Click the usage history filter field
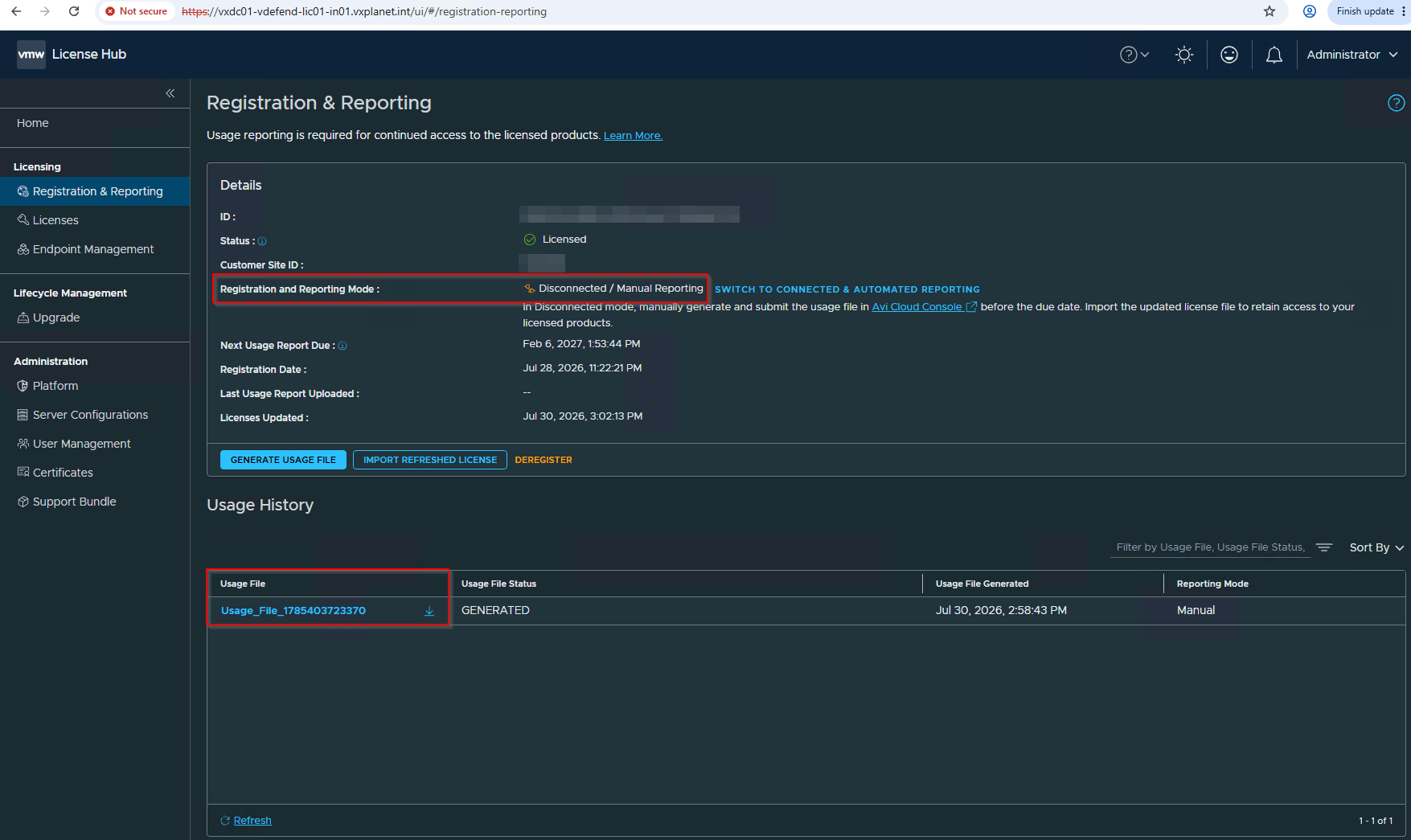This screenshot has width=1411, height=840. pyautogui.click(x=1211, y=547)
